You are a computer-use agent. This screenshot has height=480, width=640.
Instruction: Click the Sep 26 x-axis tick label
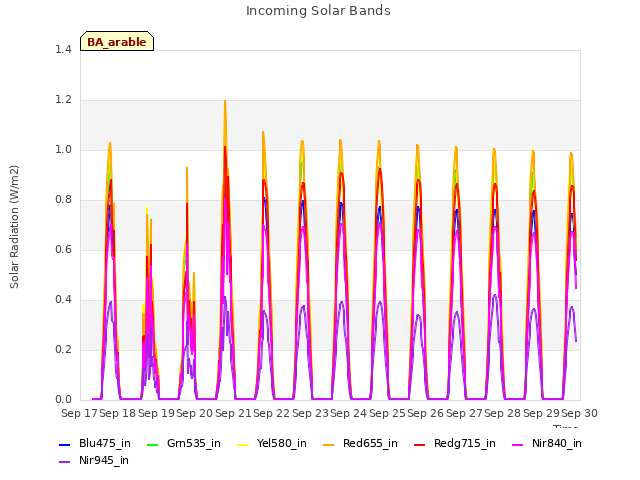(425, 413)
